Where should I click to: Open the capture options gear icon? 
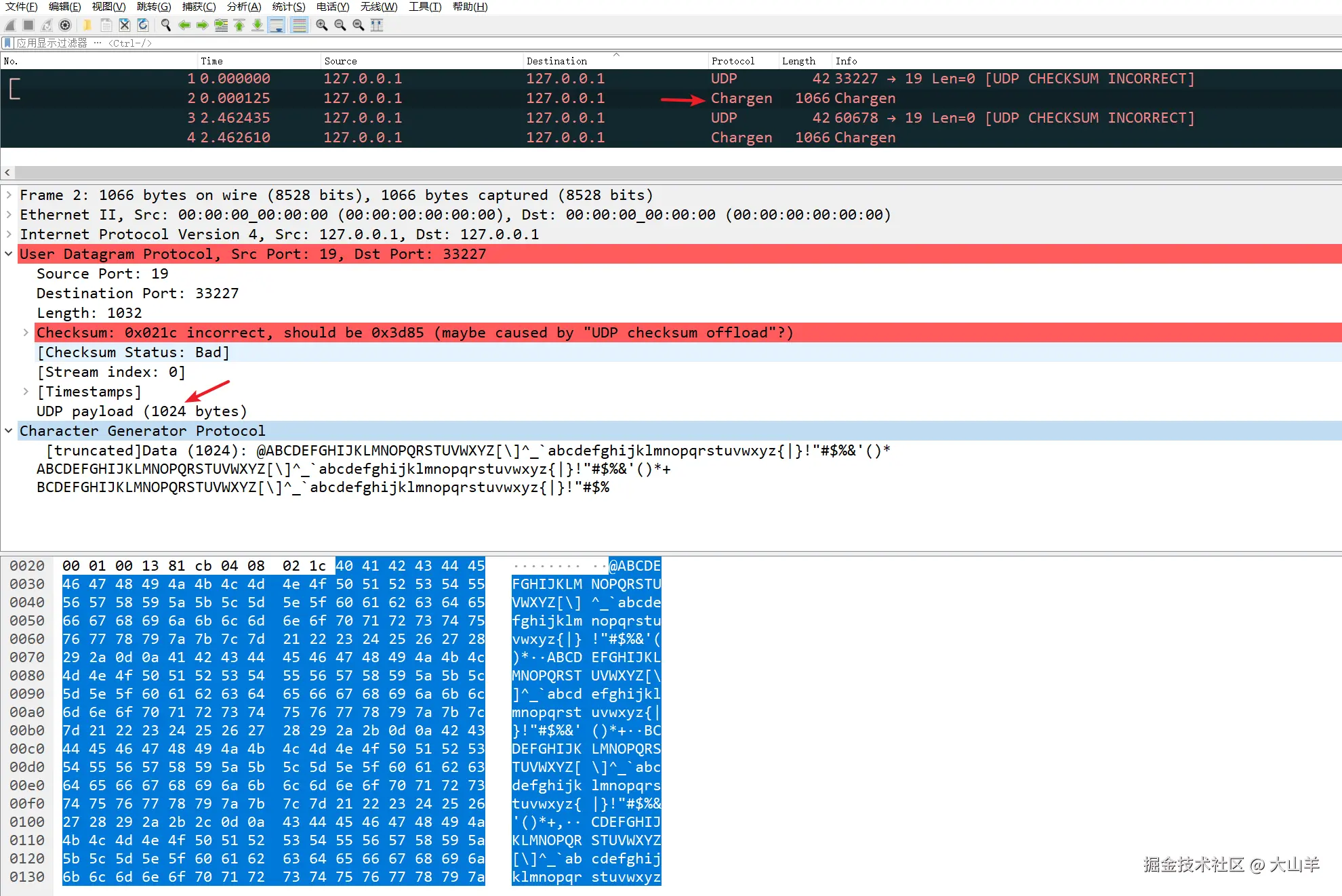pos(65,25)
